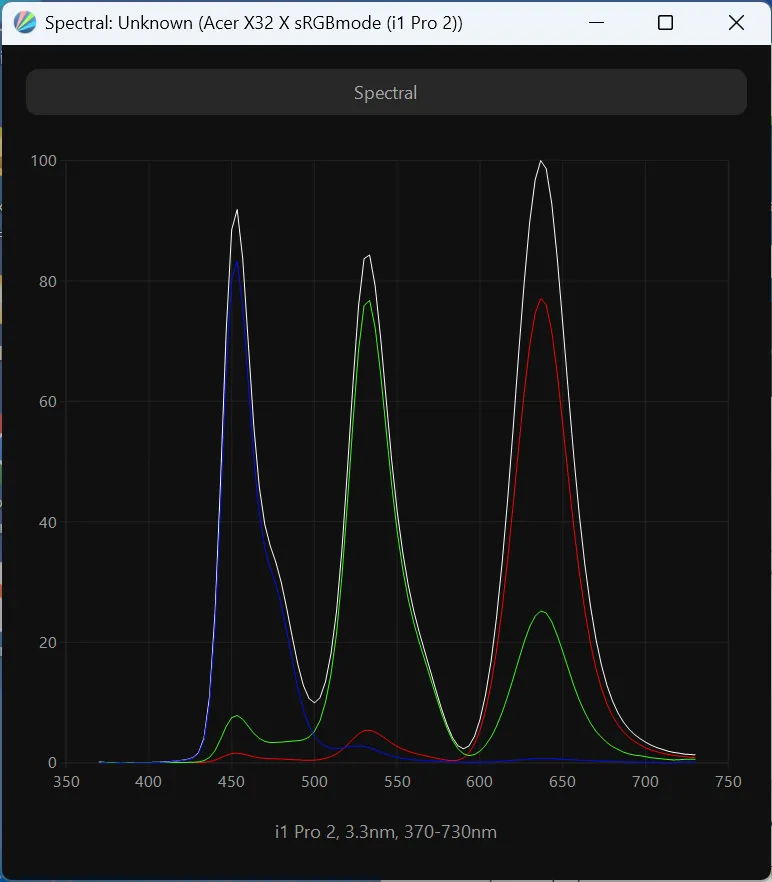Click the 'i1 Pro 2, 3.3nm, 370-730nm' caption
This screenshot has height=882, width=772.
pyautogui.click(x=386, y=832)
